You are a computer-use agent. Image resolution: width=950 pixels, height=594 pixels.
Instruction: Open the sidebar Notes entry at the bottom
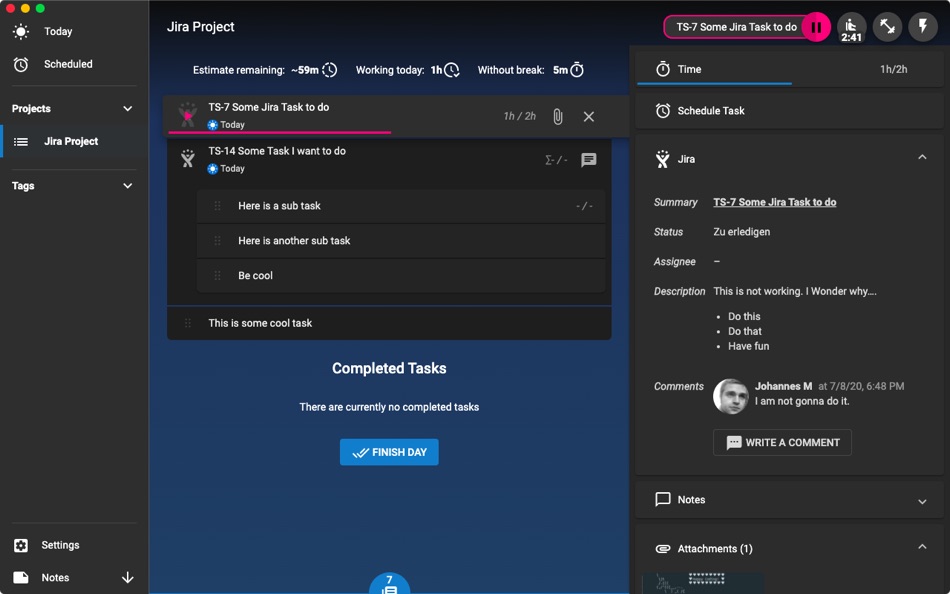click(55, 578)
